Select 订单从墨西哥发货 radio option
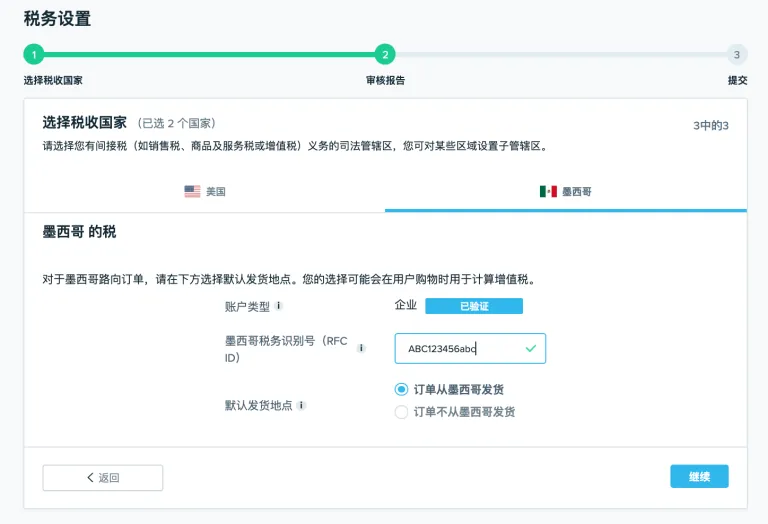The image size is (768, 524). tap(401, 389)
